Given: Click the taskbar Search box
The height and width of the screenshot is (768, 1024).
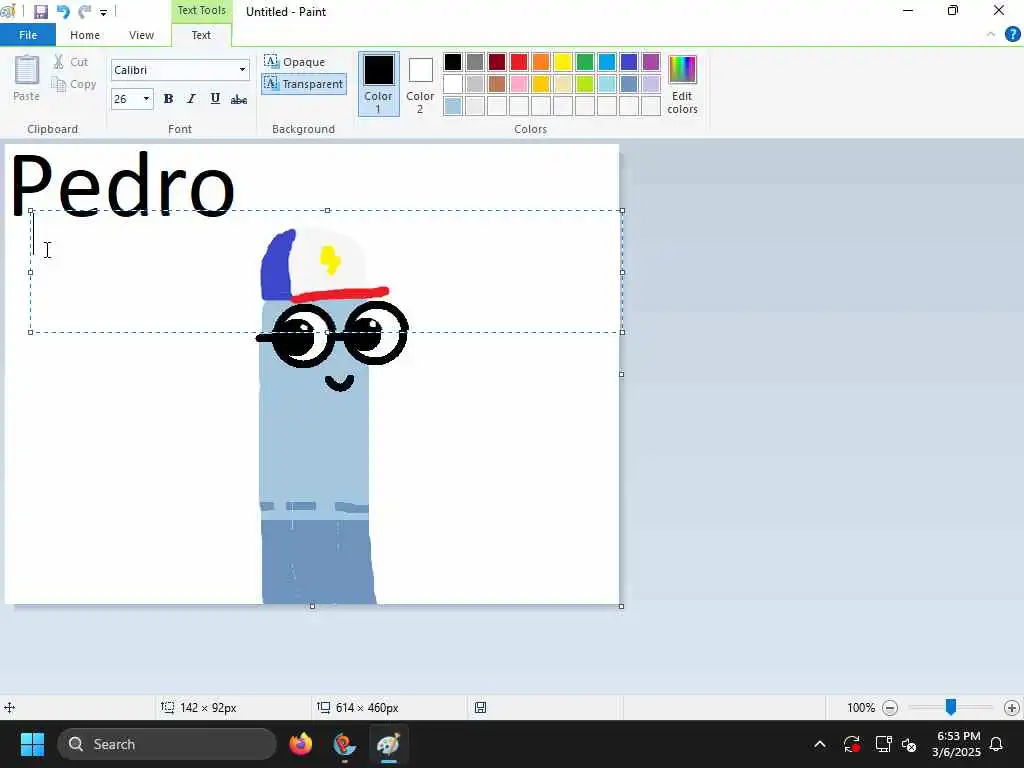Looking at the screenshot, I should click(167, 744).
